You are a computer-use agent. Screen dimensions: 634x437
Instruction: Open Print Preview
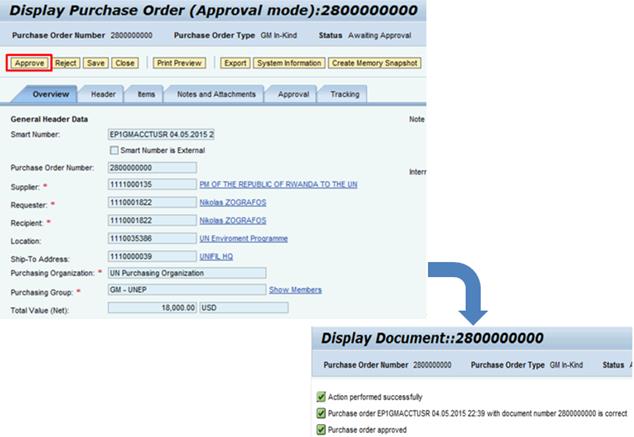[x=180, y=63]
